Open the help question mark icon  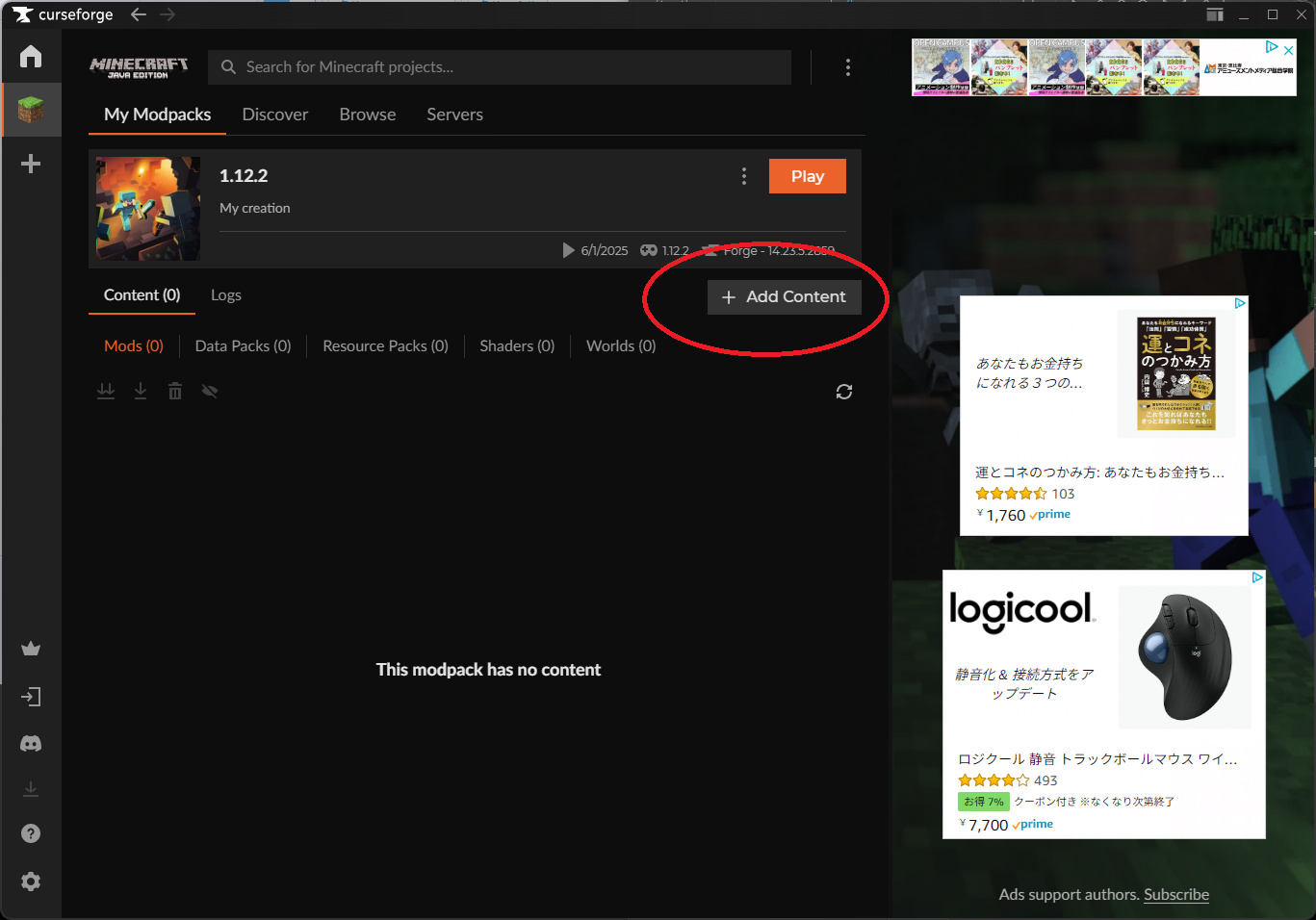click(31, 833)
